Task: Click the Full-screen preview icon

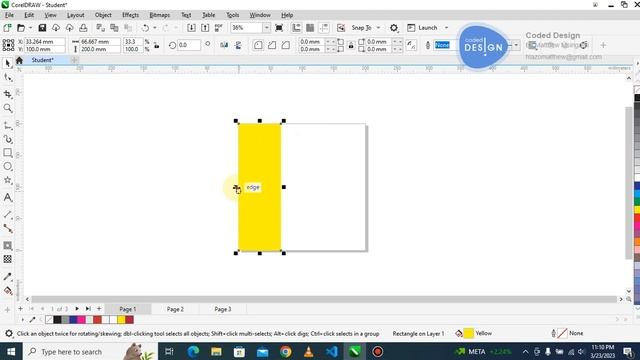Action: click(279, 28)
